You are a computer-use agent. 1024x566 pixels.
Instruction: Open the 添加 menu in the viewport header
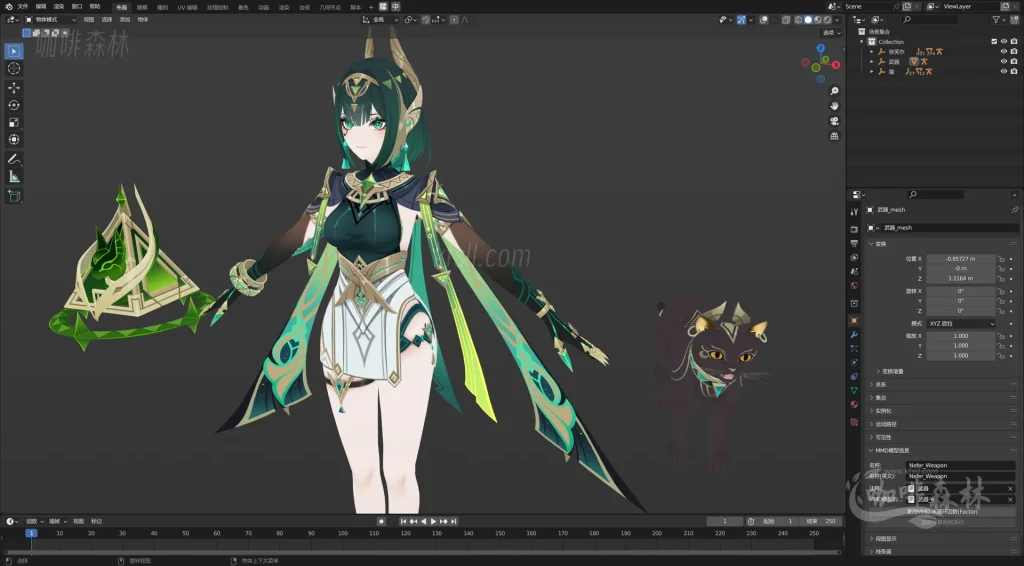click(125, 20)
